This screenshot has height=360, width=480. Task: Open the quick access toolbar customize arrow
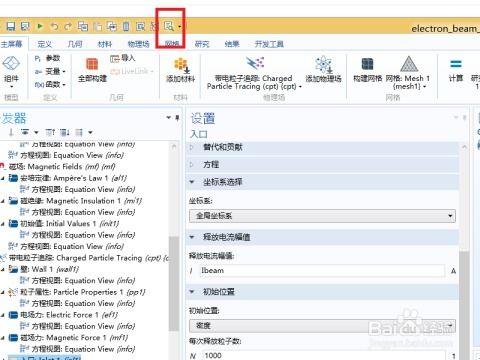tap(179, 26)
